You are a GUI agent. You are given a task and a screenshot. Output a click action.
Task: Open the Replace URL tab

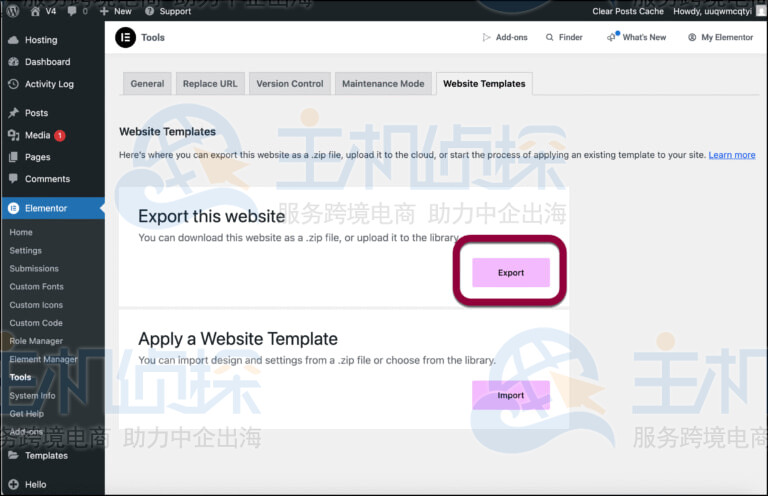coord(210,84)
